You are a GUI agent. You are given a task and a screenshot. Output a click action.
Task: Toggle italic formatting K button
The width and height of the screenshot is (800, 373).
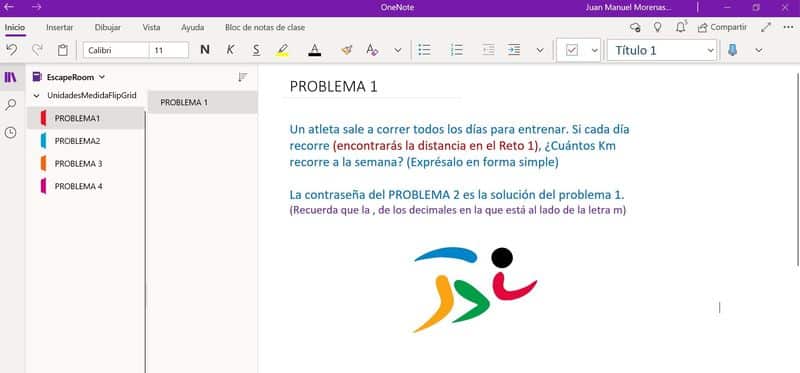(231, 50)
